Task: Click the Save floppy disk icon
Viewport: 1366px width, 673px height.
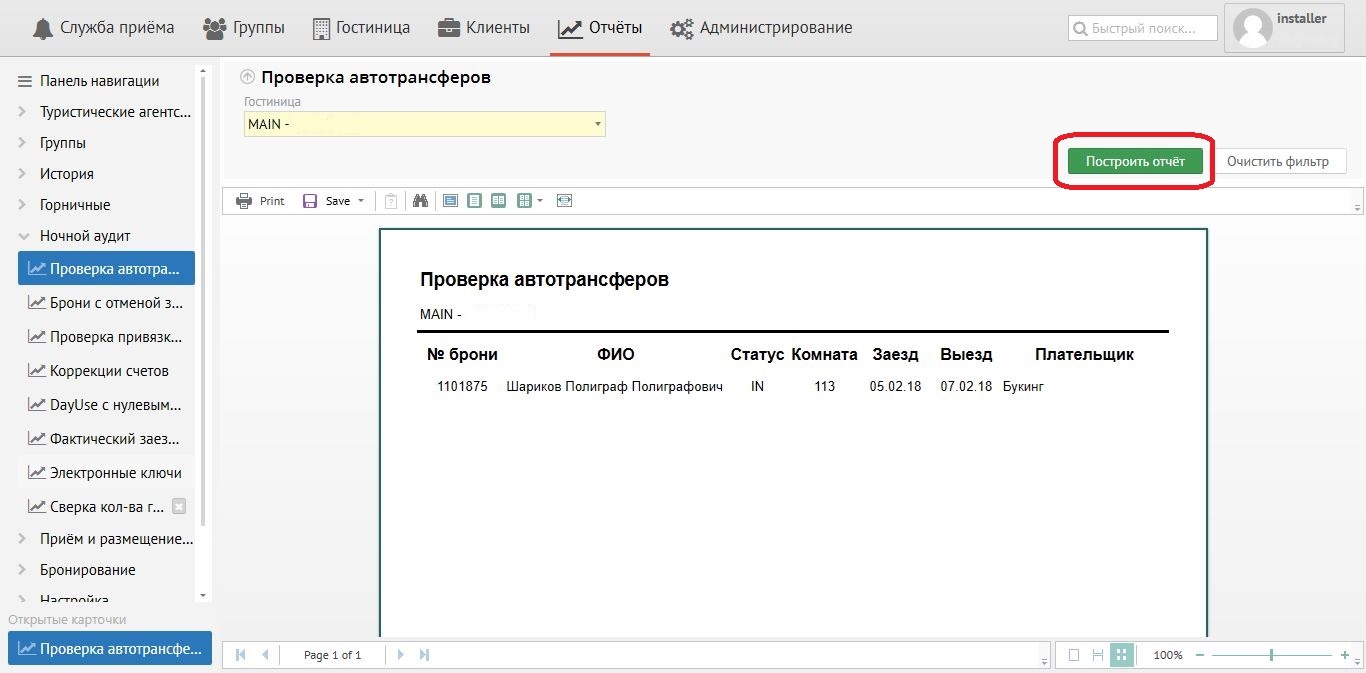Action: [x=310, y=201]
